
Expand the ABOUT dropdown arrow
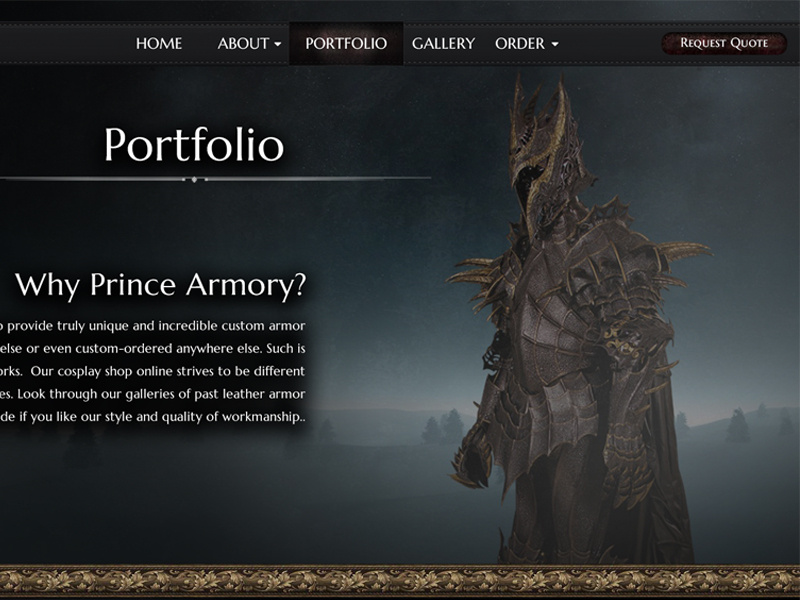pos(278,44)
